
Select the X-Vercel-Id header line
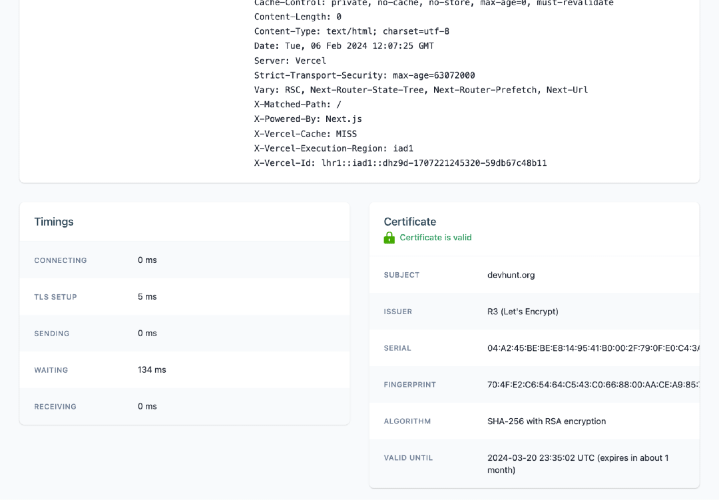click(x=400, y=163)
